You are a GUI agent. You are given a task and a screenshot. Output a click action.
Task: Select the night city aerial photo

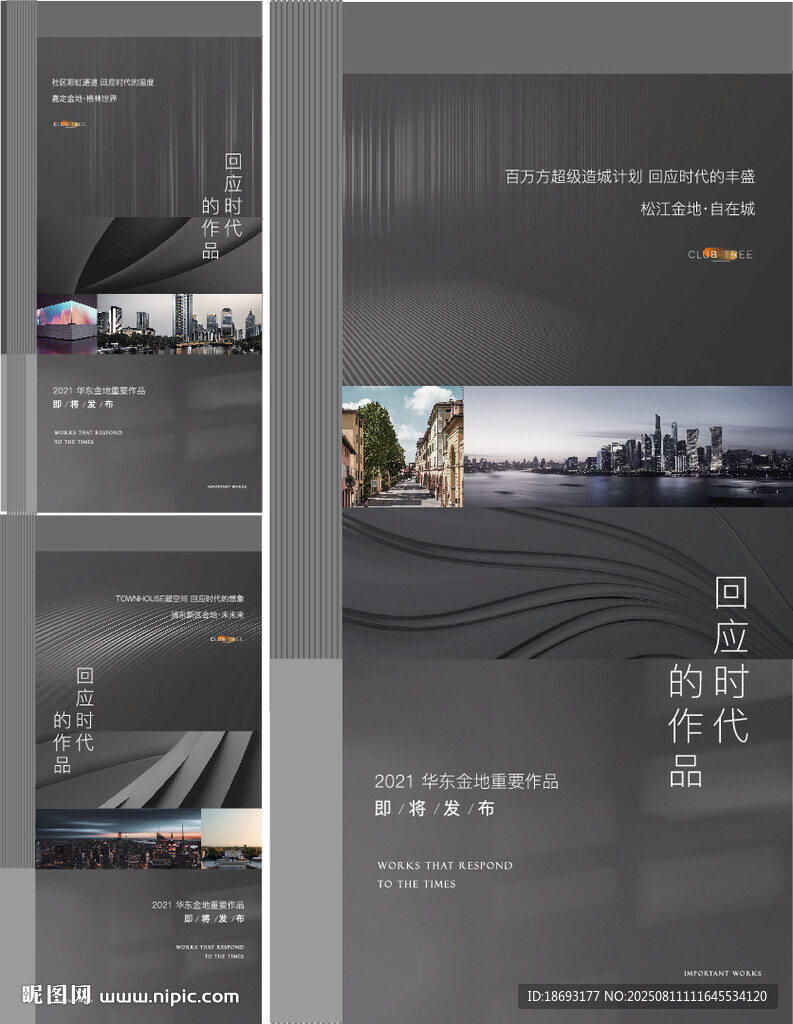118,839
